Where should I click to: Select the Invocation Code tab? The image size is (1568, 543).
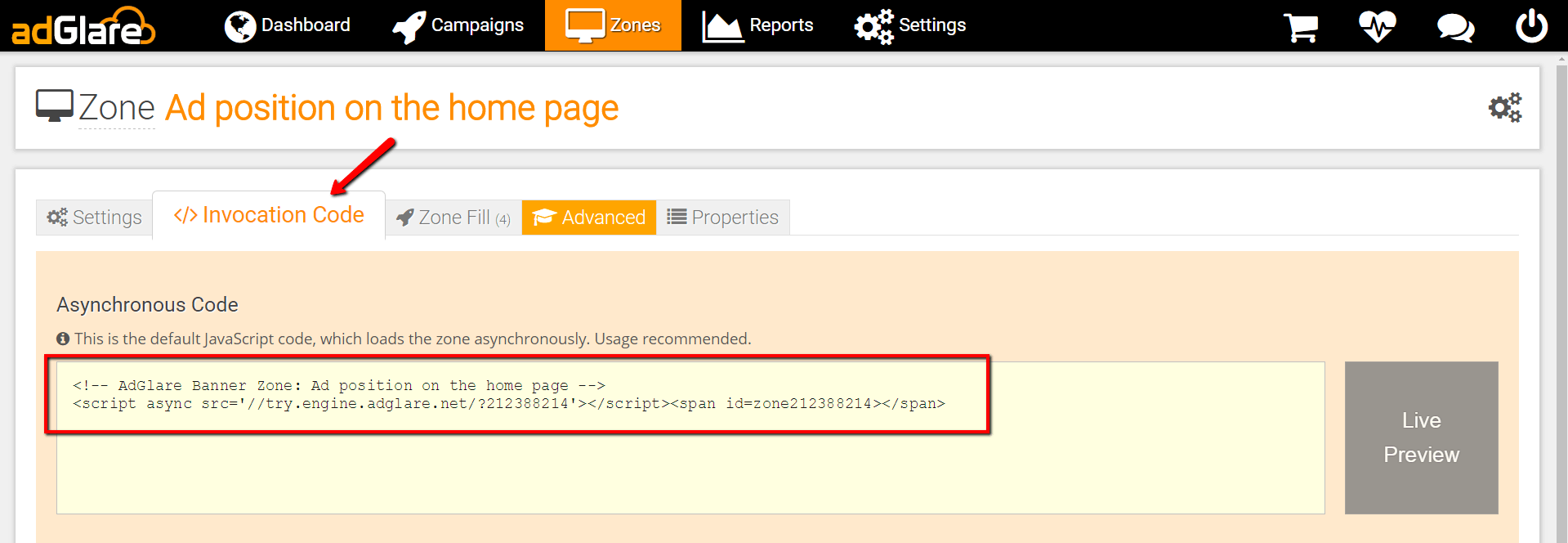(269, 215)
